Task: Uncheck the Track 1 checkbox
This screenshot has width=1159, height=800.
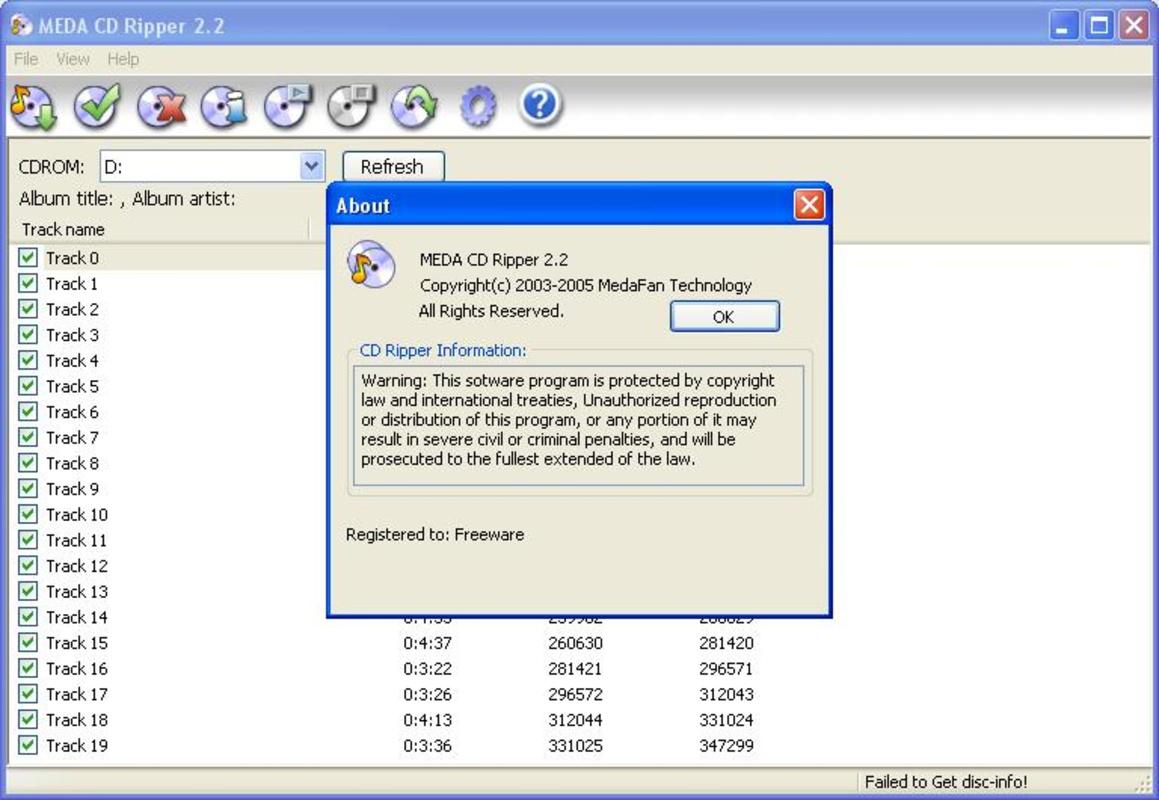Action: [x=28, y=283]
